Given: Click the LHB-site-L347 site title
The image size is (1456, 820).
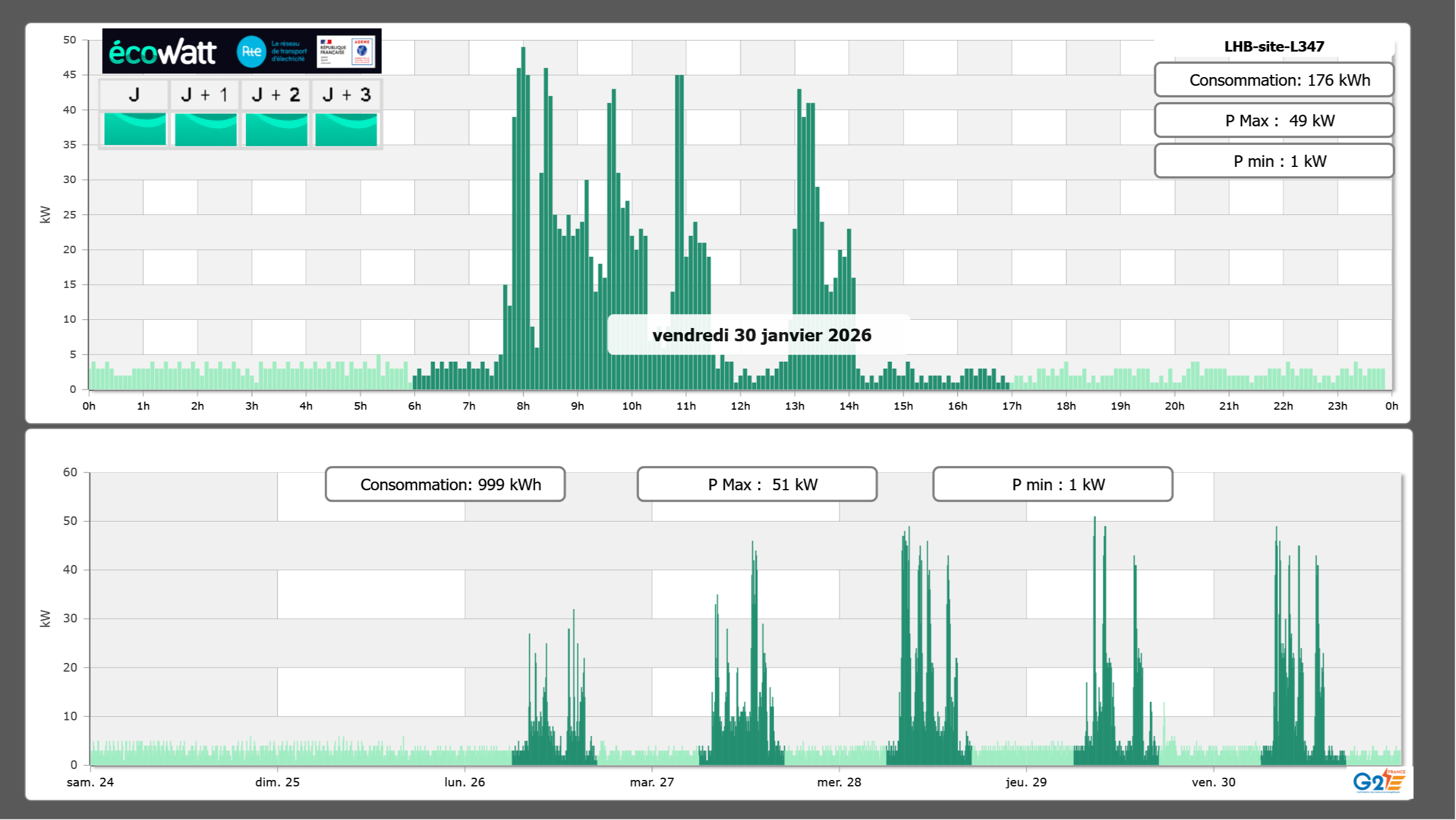Looking at the screenshot, I should coord(1273,46).
